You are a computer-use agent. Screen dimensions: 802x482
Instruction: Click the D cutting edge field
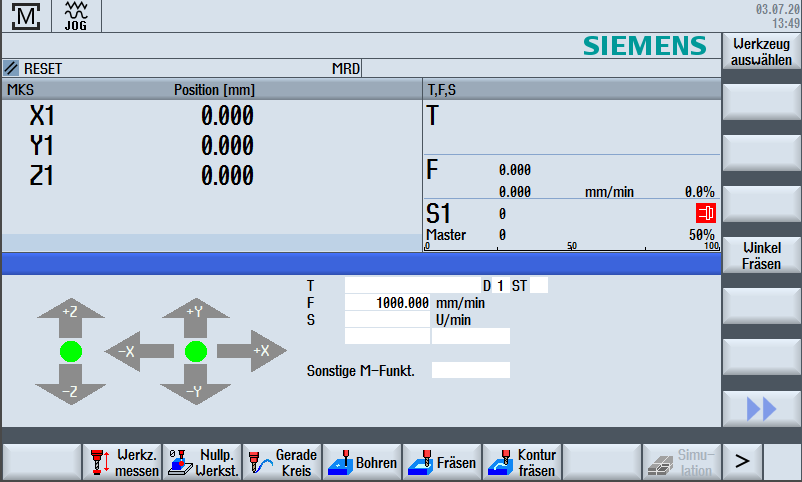pyautogui.click(x=500, y=286)
